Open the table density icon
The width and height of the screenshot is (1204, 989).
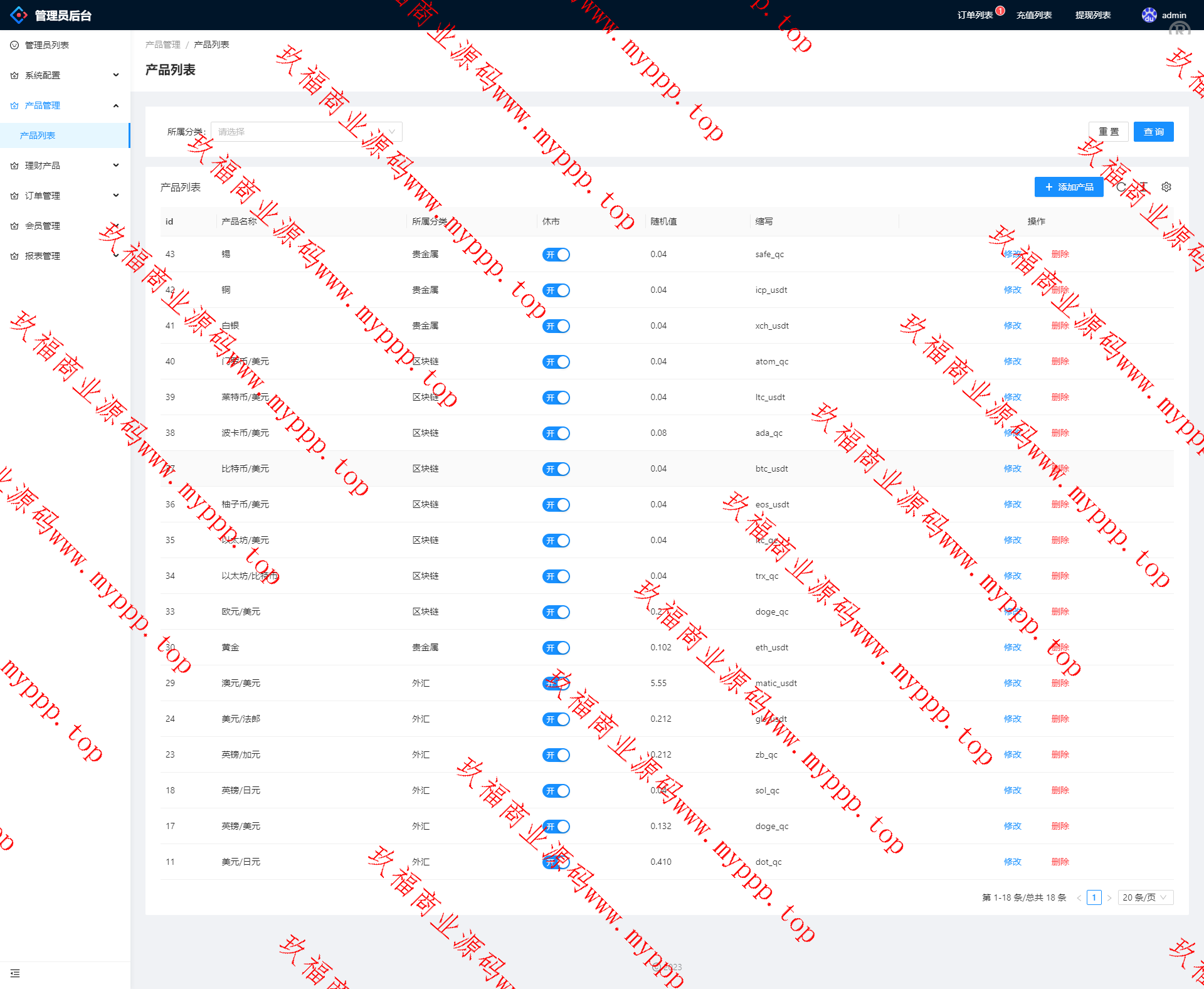point(1144,187)
